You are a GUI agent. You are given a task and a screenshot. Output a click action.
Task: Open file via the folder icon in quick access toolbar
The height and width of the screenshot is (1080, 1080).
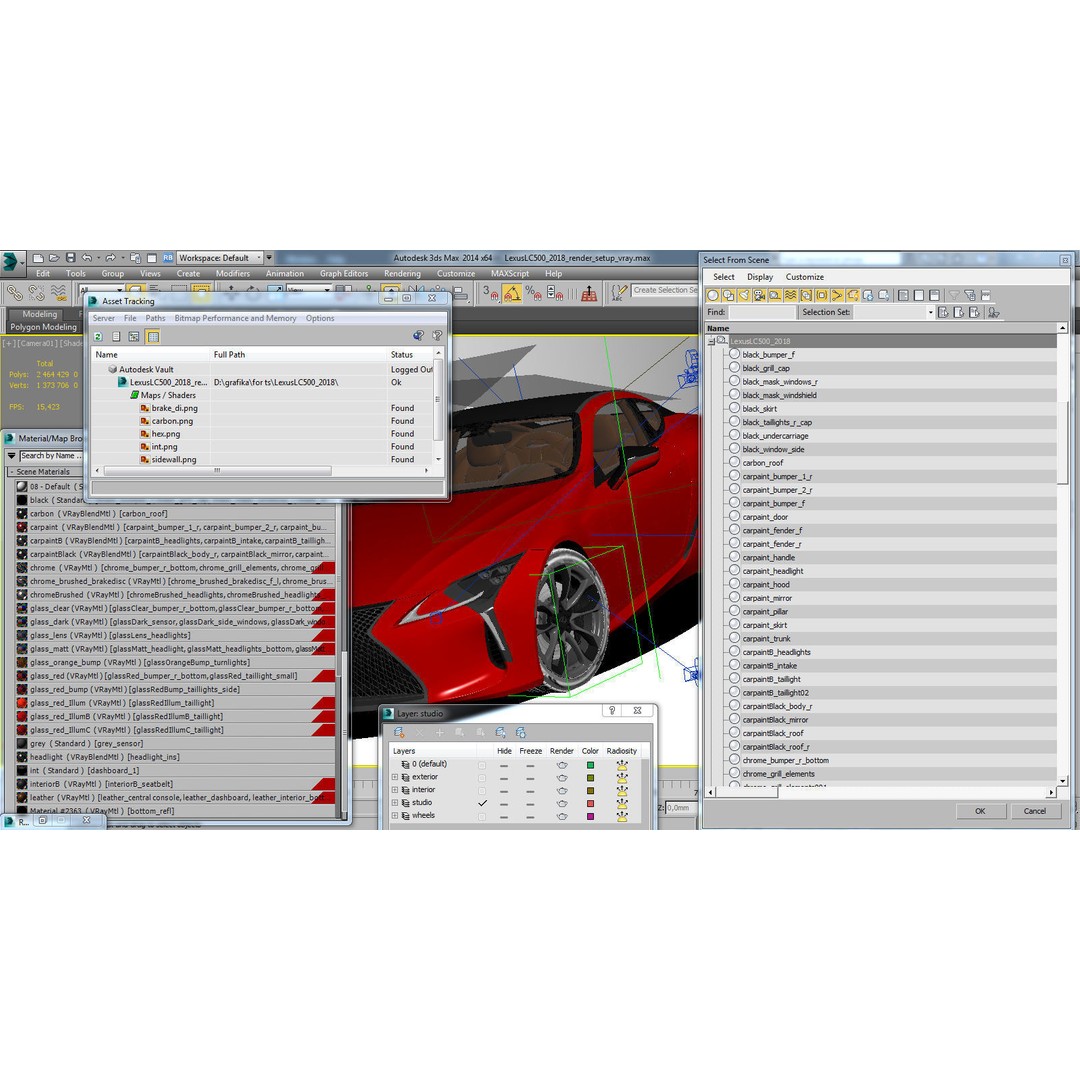[54, 258]
